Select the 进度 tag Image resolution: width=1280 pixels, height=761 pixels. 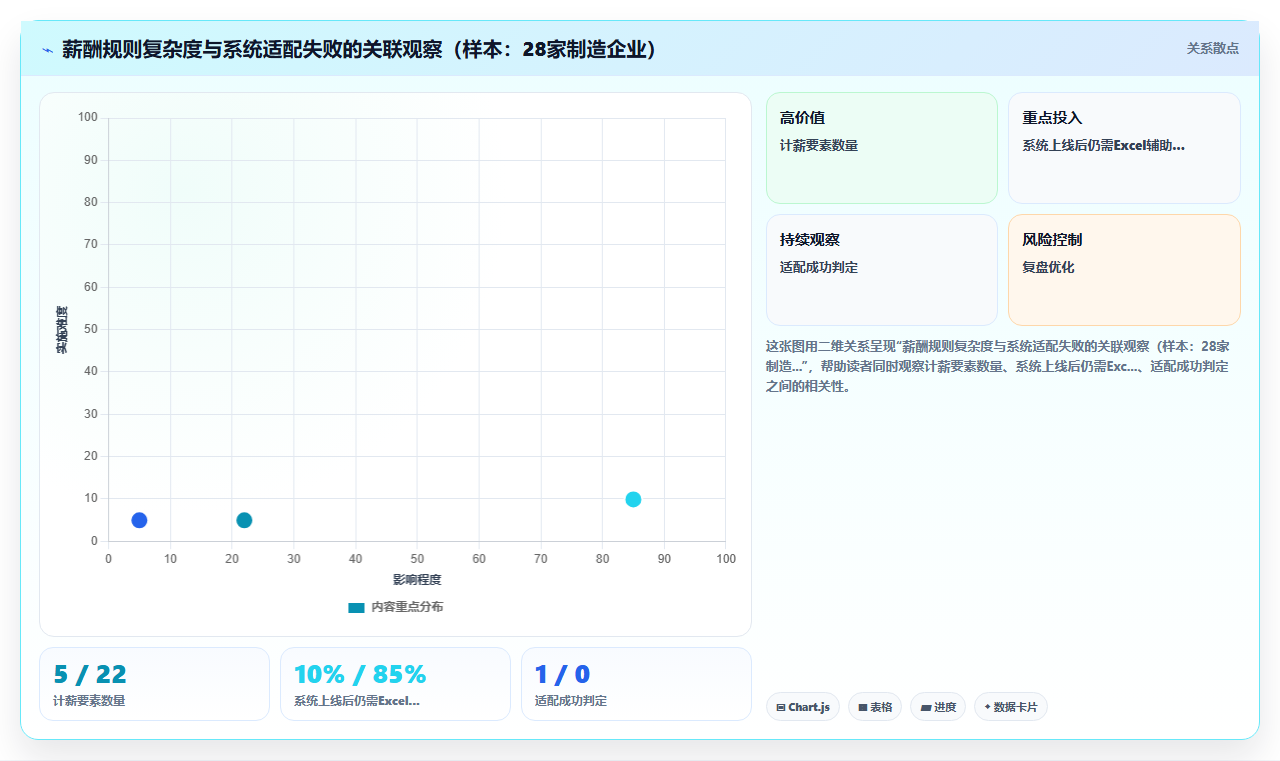point(938,707)
